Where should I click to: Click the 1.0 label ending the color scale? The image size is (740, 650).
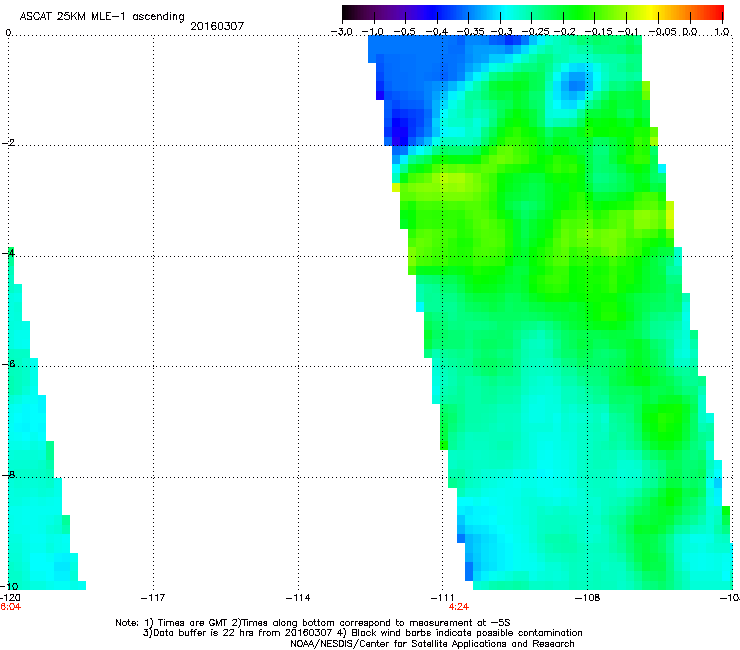point(722,32)
